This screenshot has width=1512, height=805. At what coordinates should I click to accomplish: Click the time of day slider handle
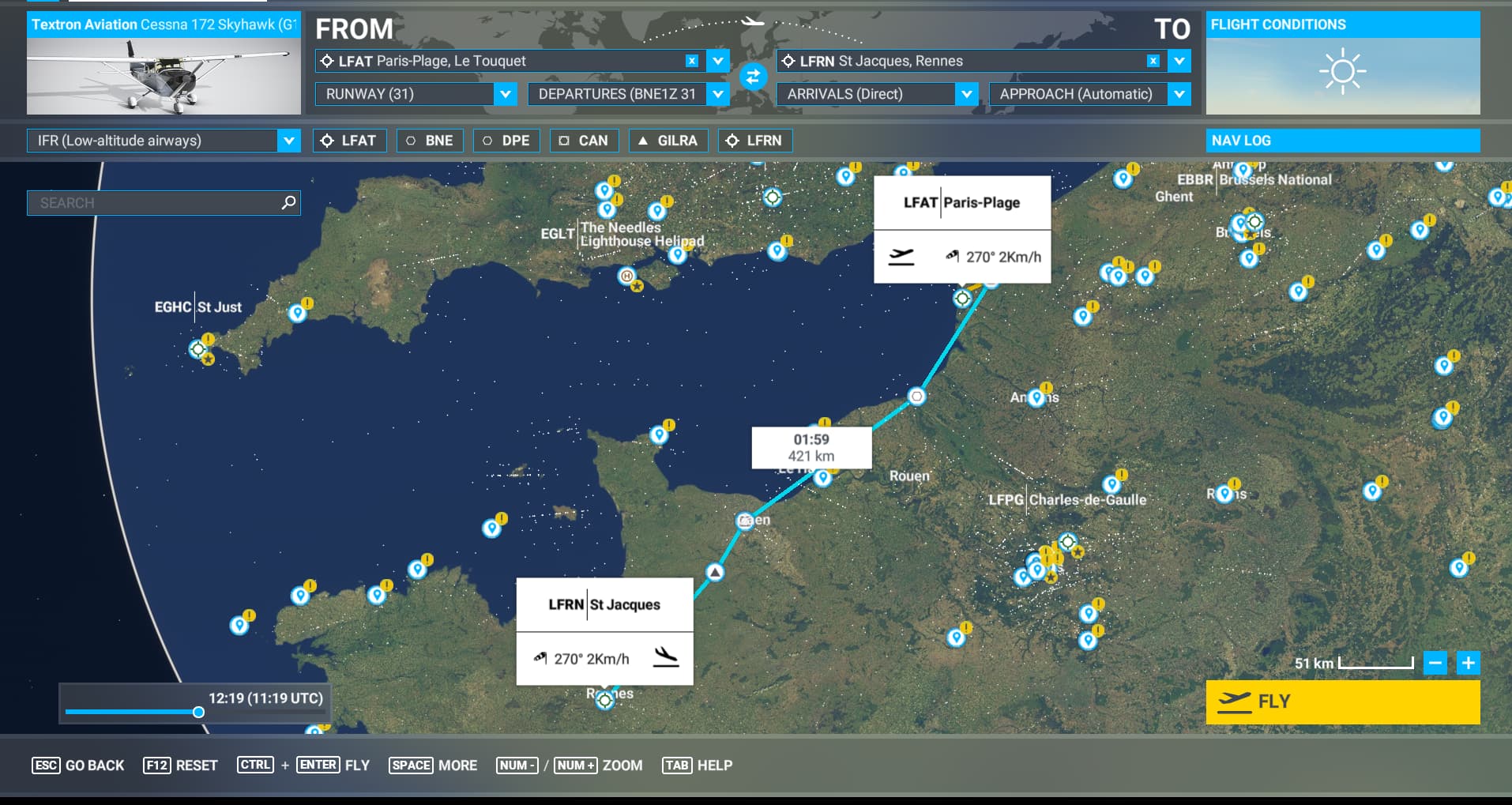(x=199, y=712)
